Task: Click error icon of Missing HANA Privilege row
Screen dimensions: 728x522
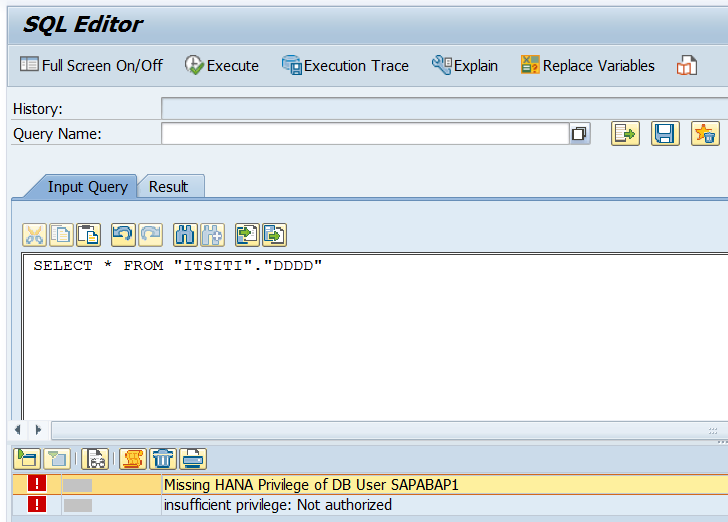Action: [37, 483]
